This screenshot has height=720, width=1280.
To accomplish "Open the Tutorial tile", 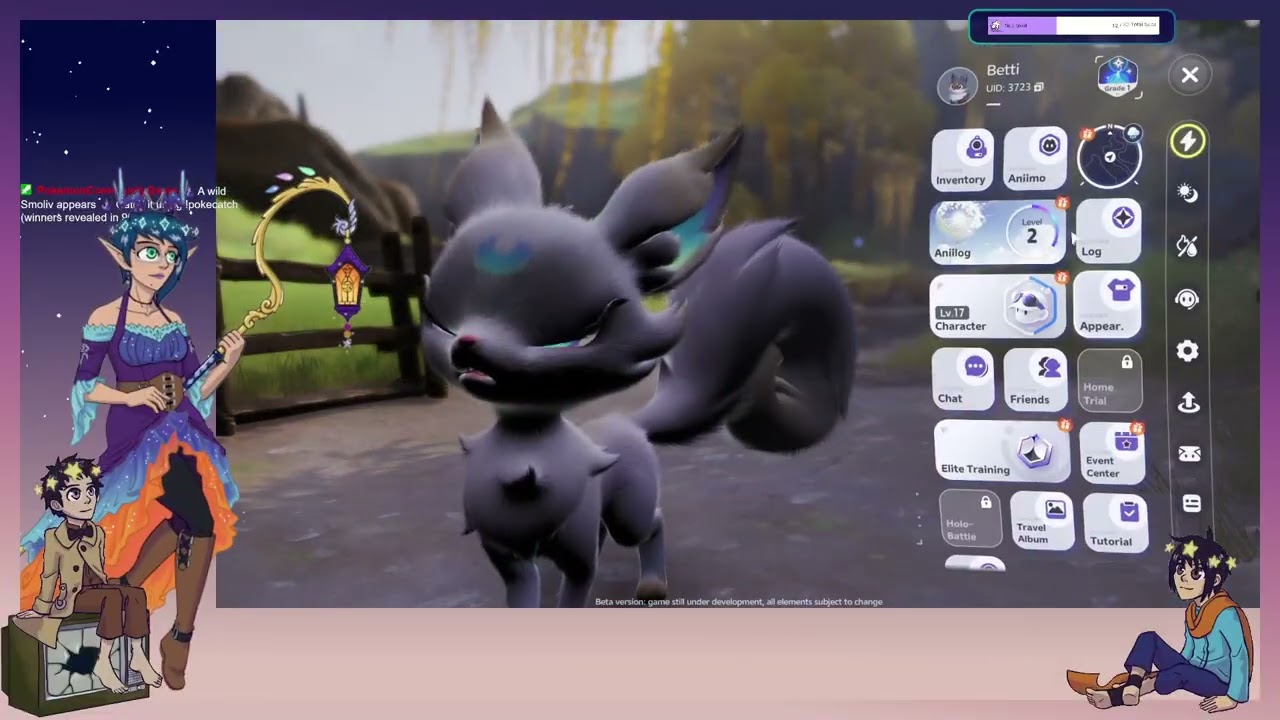I will (1115, 523).
